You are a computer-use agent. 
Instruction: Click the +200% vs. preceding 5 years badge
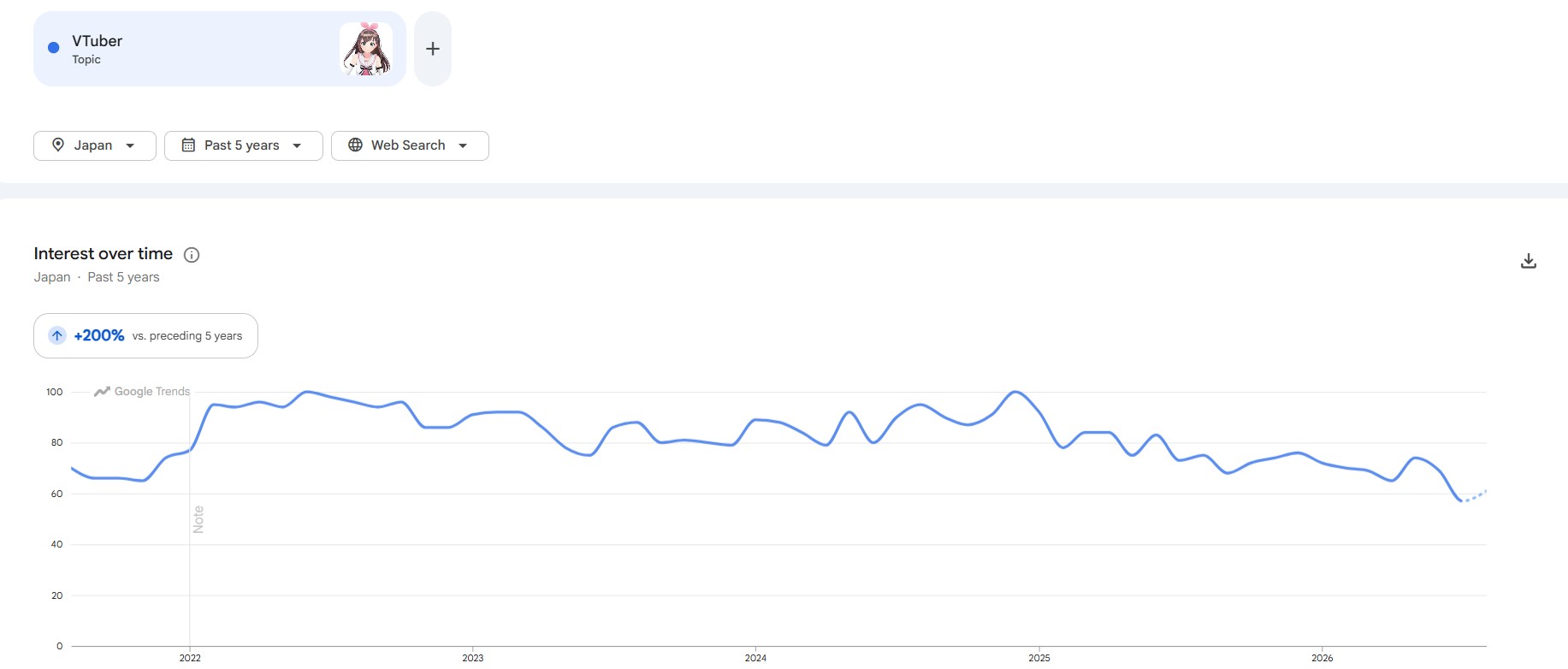pos(145,335)
